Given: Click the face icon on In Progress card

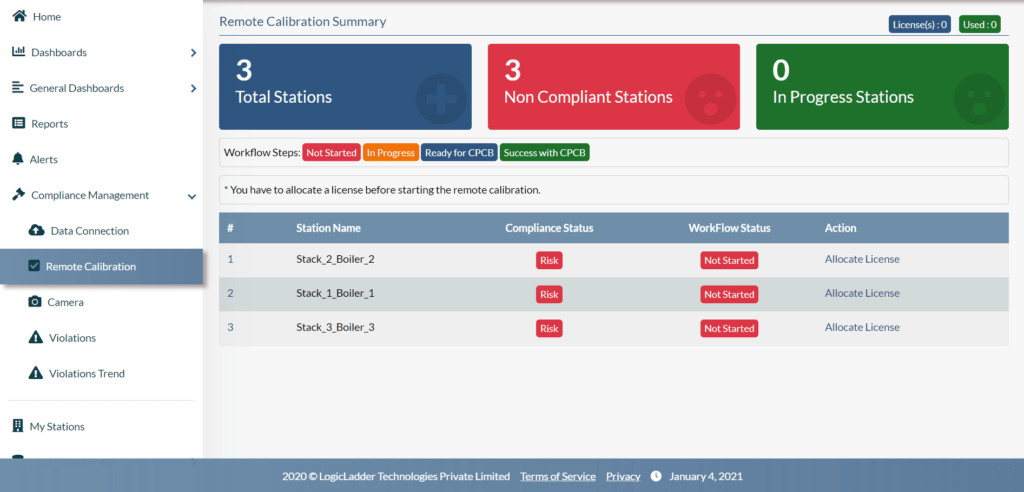Looking at the screenshot, I should click(x=978, y=99).
